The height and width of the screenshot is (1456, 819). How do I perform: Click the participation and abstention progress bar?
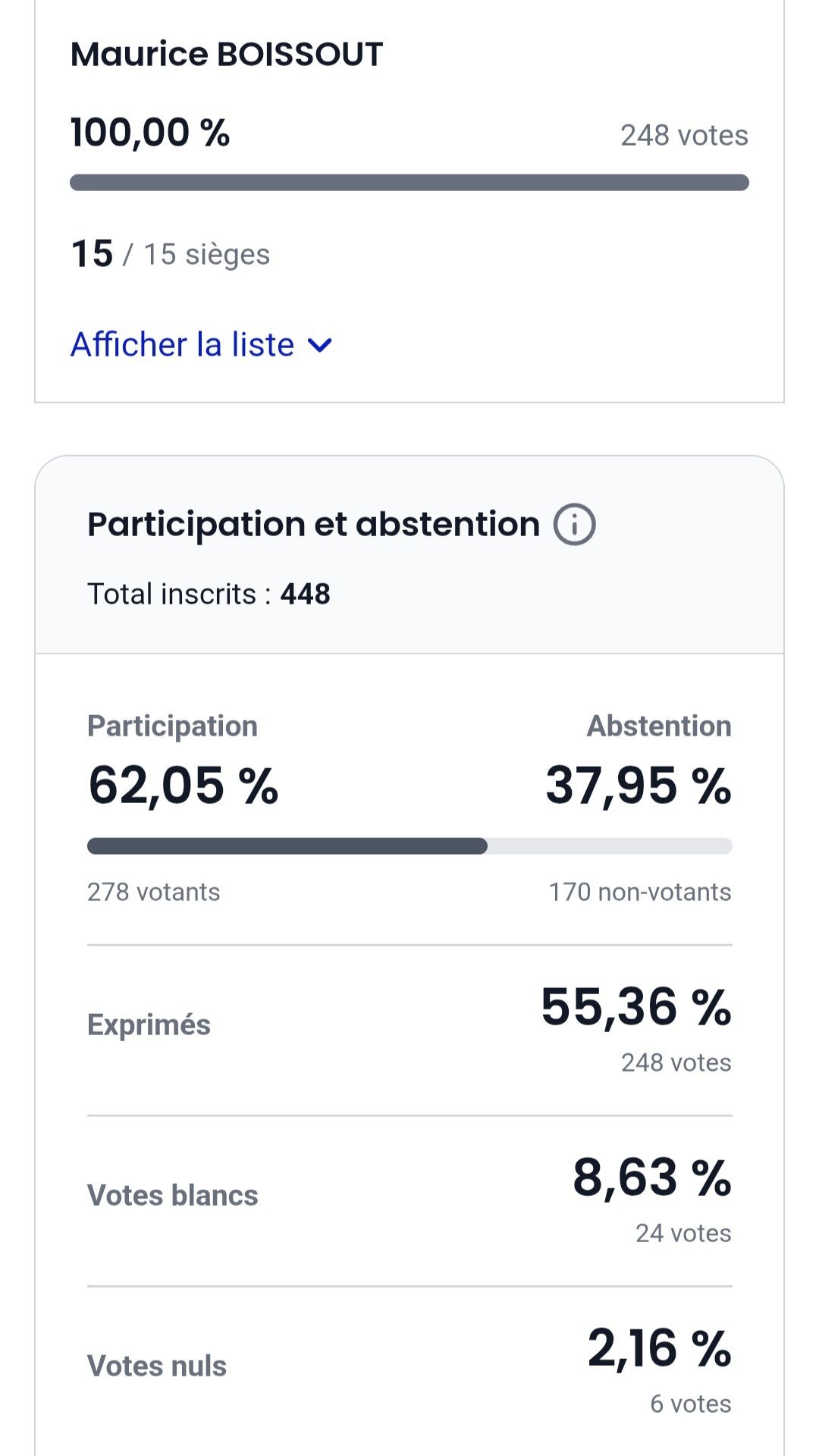(409, 846)
